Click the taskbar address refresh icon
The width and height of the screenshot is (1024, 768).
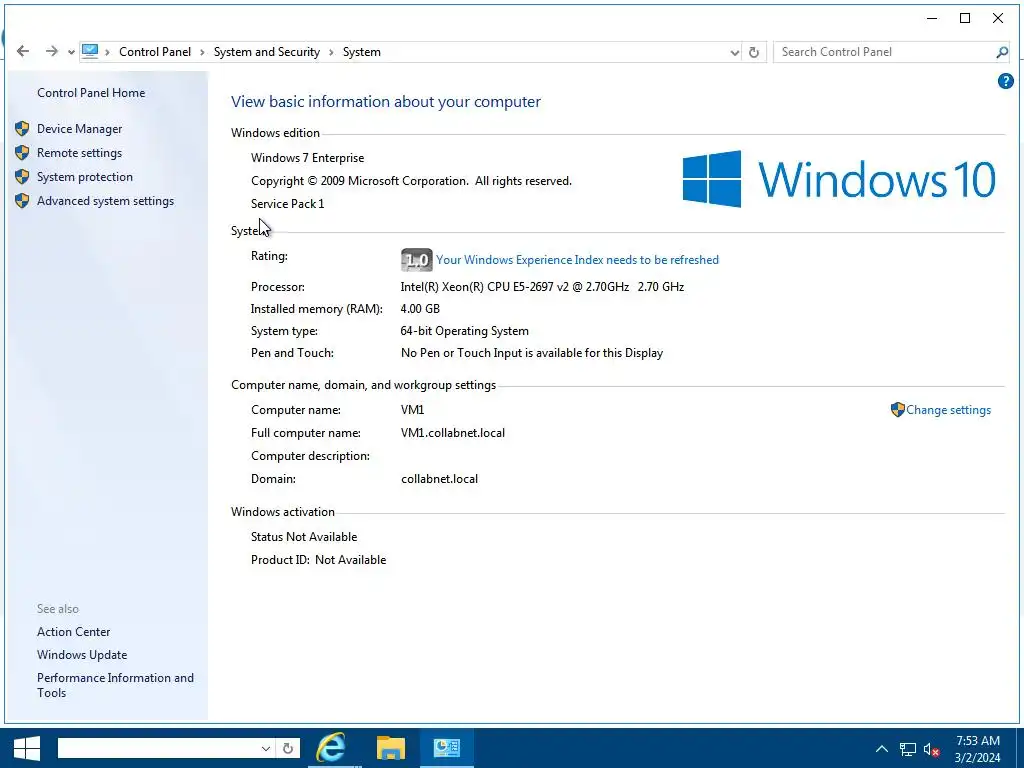[287, 748]
